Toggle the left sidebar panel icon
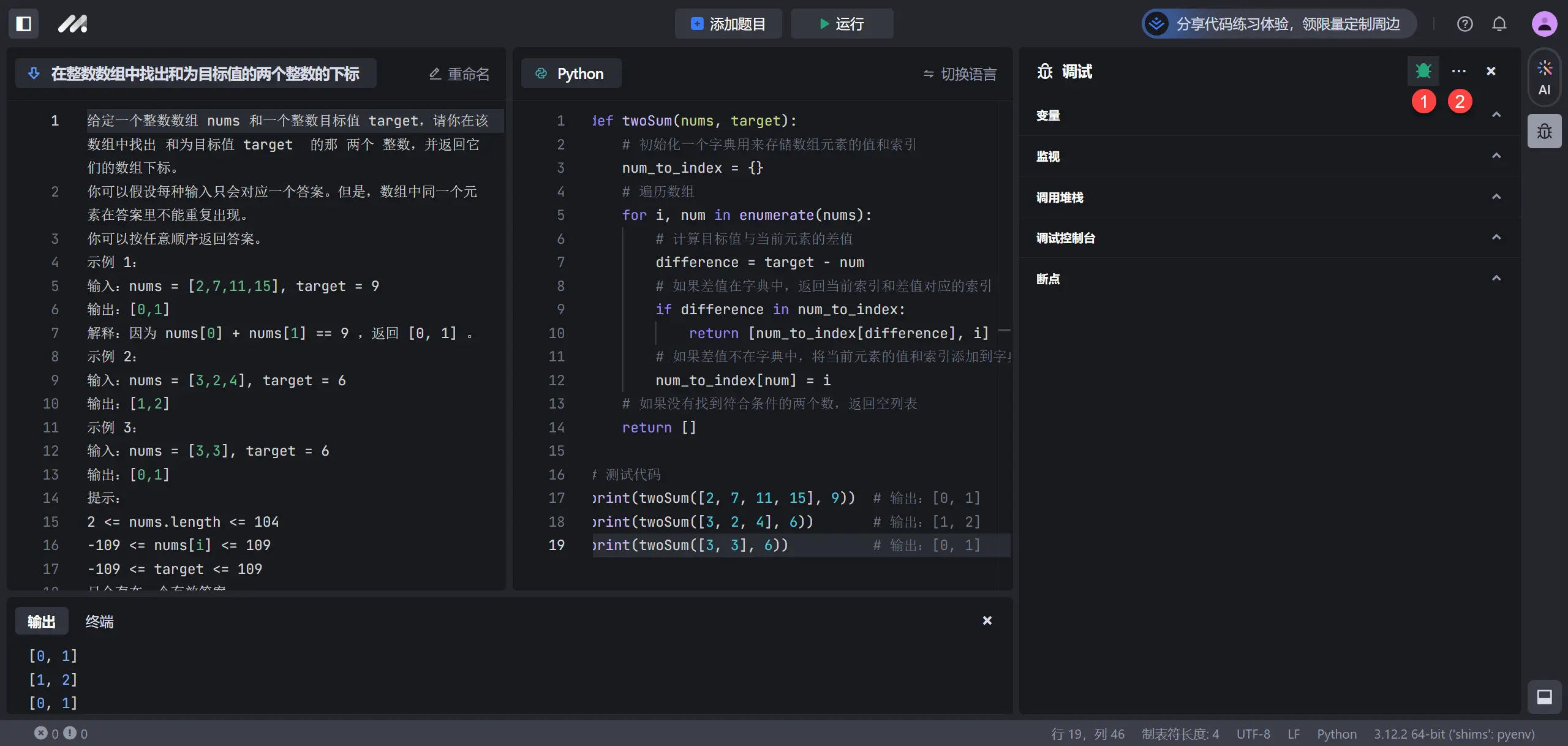 pyautogui.click(x=24, y=24)
